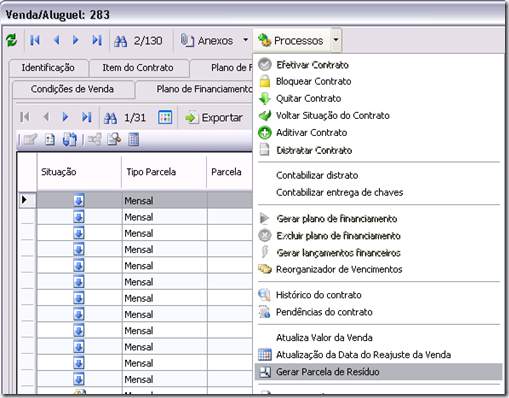509x398 pixels.
Task: Select Bloquear Contrato menu item
Action: point(379,81)
